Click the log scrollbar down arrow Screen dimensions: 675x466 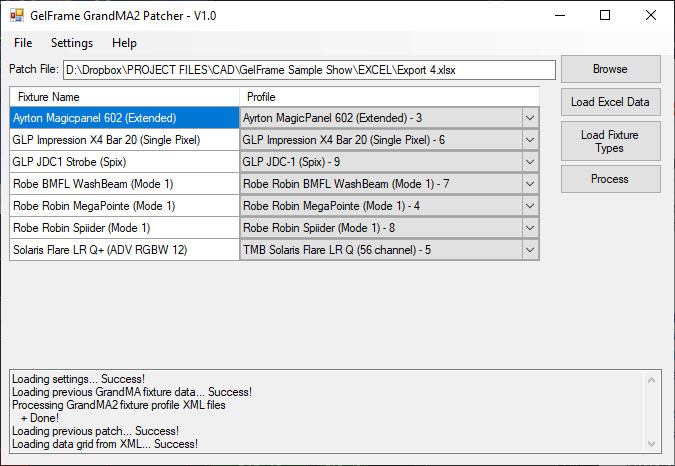click(x=651, y=444)
